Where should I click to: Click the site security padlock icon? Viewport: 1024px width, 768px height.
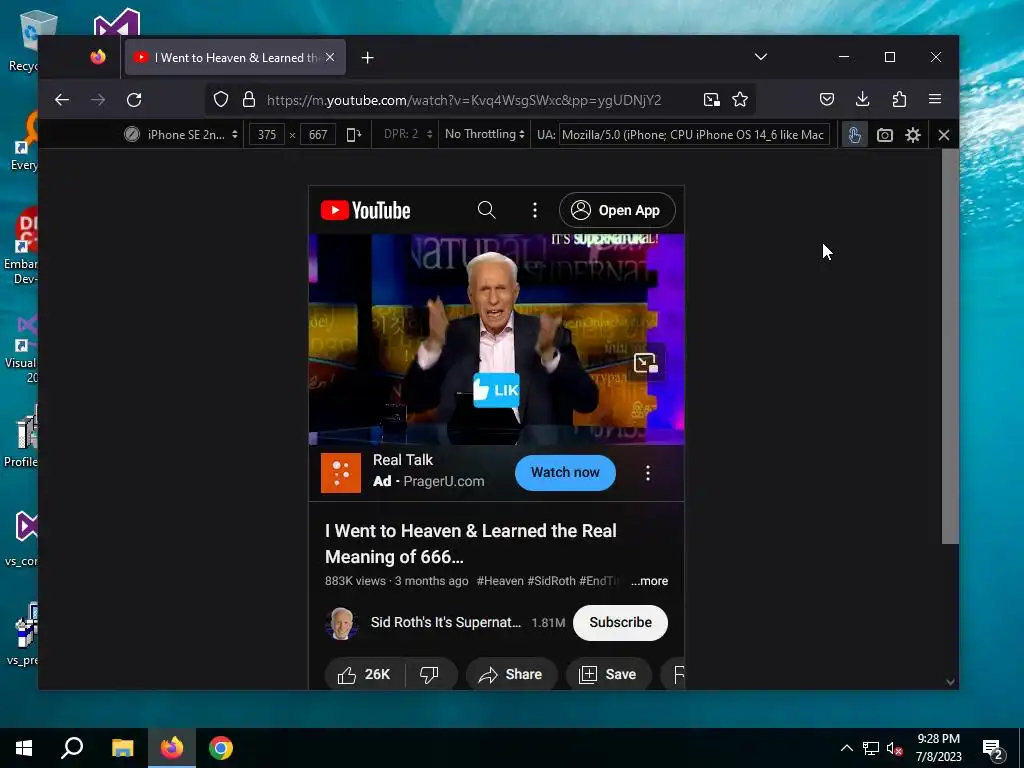249,99
